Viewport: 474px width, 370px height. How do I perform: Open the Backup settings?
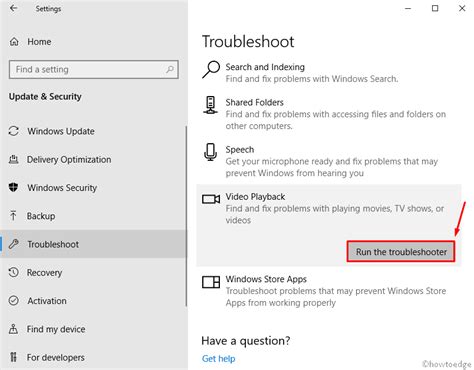click(93, 216)
